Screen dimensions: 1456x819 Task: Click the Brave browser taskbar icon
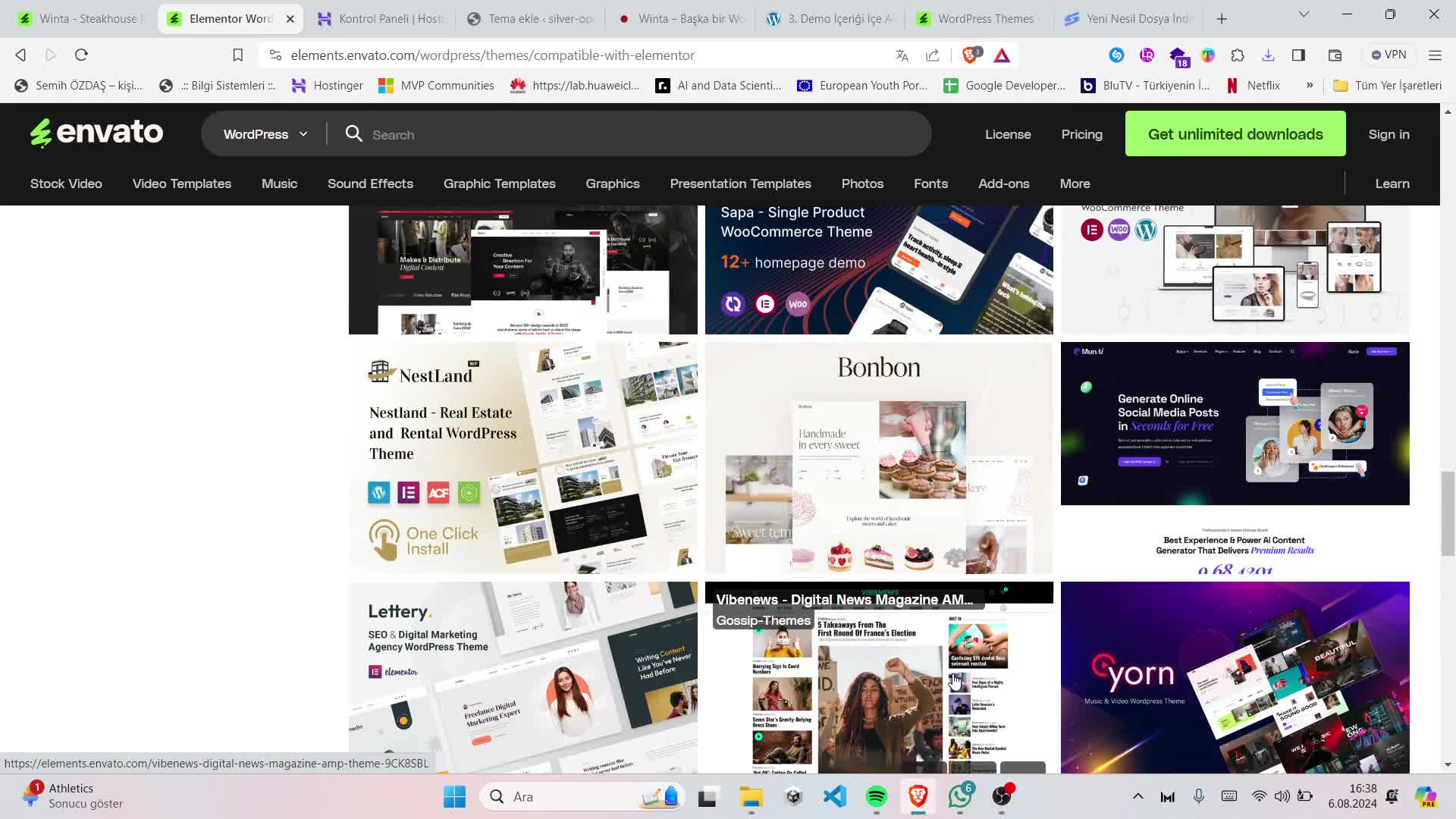point(918,796)
